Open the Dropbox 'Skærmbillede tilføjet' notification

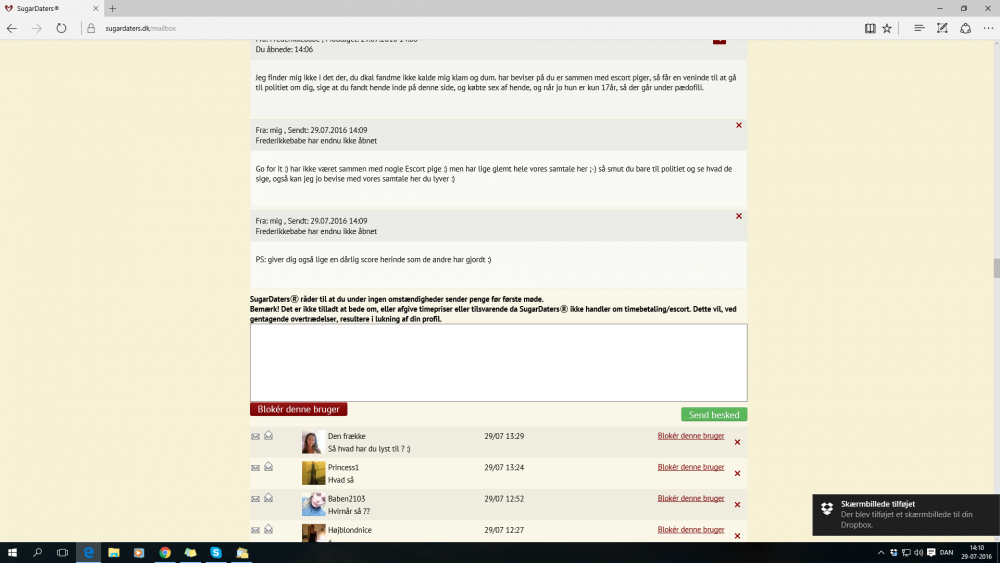pyautogui.click(x=906, y=515)
